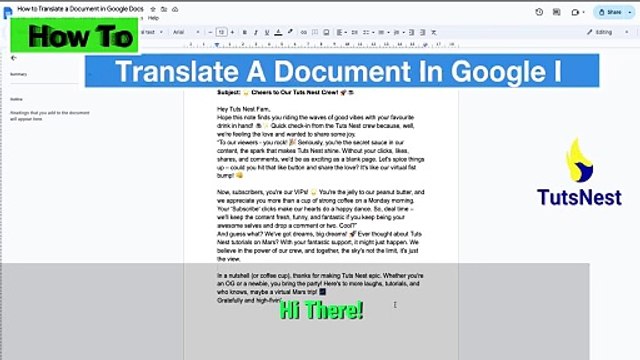640x360 pixels.
Task: Show the comments history icon
Action: coord(556,12)
